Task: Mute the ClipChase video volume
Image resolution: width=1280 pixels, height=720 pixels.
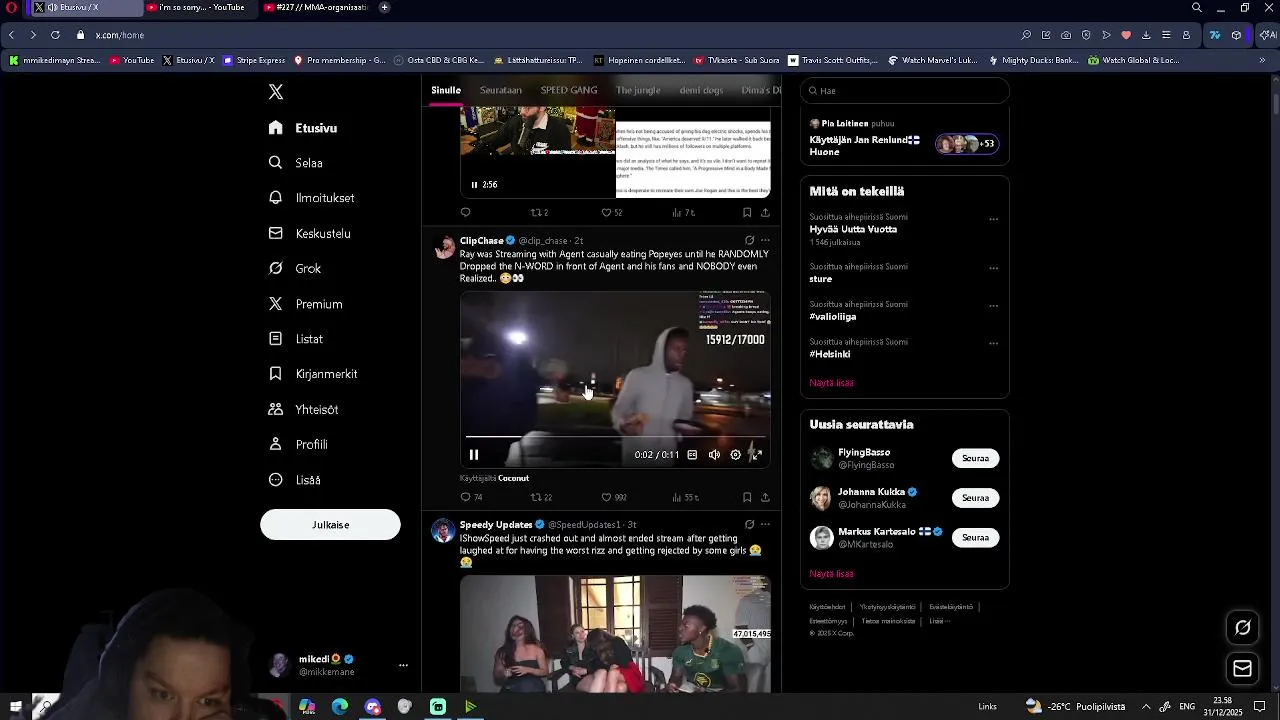Action: click(714, 455)
